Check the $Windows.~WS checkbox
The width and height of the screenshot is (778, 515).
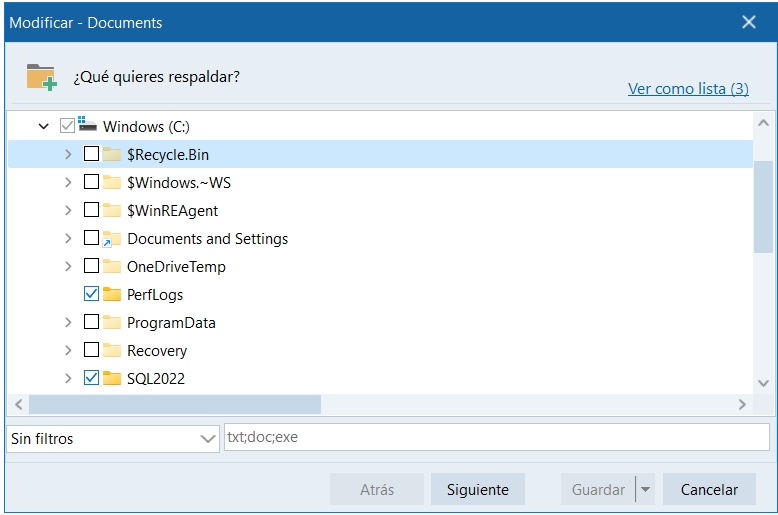[91, 183]
